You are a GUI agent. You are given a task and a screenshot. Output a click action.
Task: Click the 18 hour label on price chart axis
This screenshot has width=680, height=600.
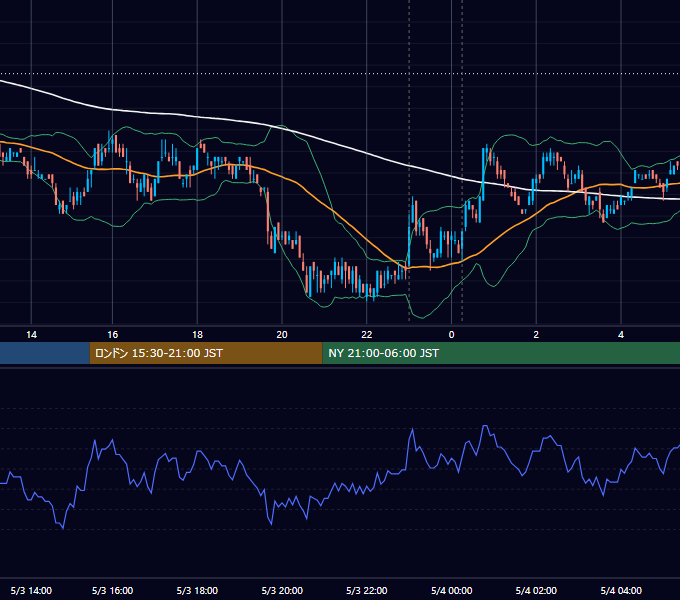tap(197, 335)
